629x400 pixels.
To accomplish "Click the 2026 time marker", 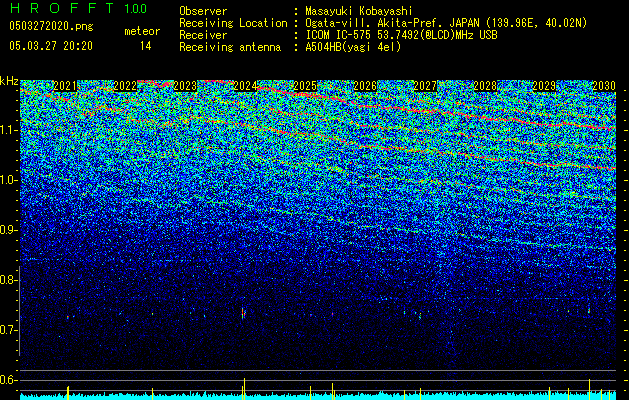I will pos(365,86).
